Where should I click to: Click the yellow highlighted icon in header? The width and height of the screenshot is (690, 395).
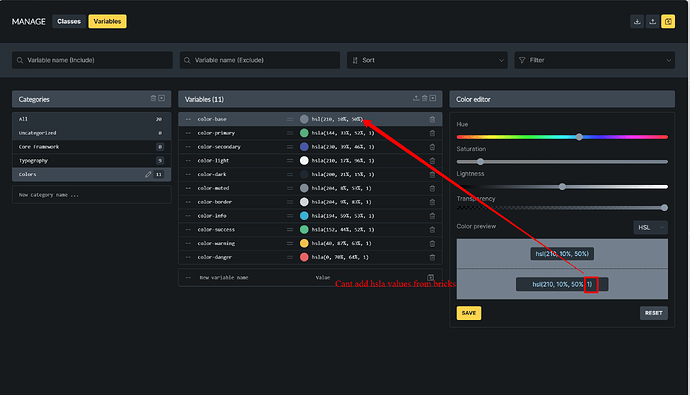click(x=668, y=22)
